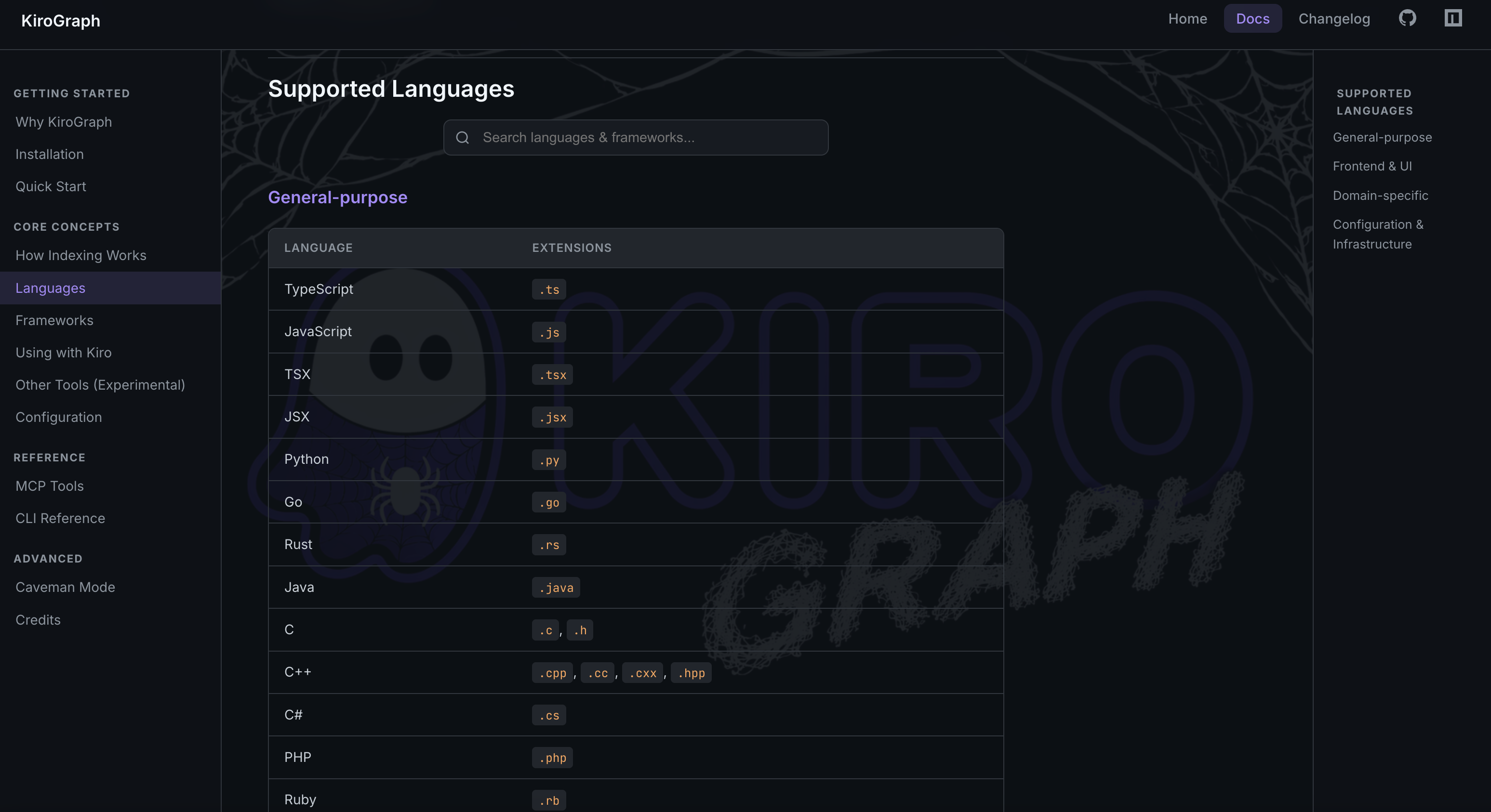Screen dimensions: 1491x812
Task: Click the .tsx extension tag
Action: 552,375
